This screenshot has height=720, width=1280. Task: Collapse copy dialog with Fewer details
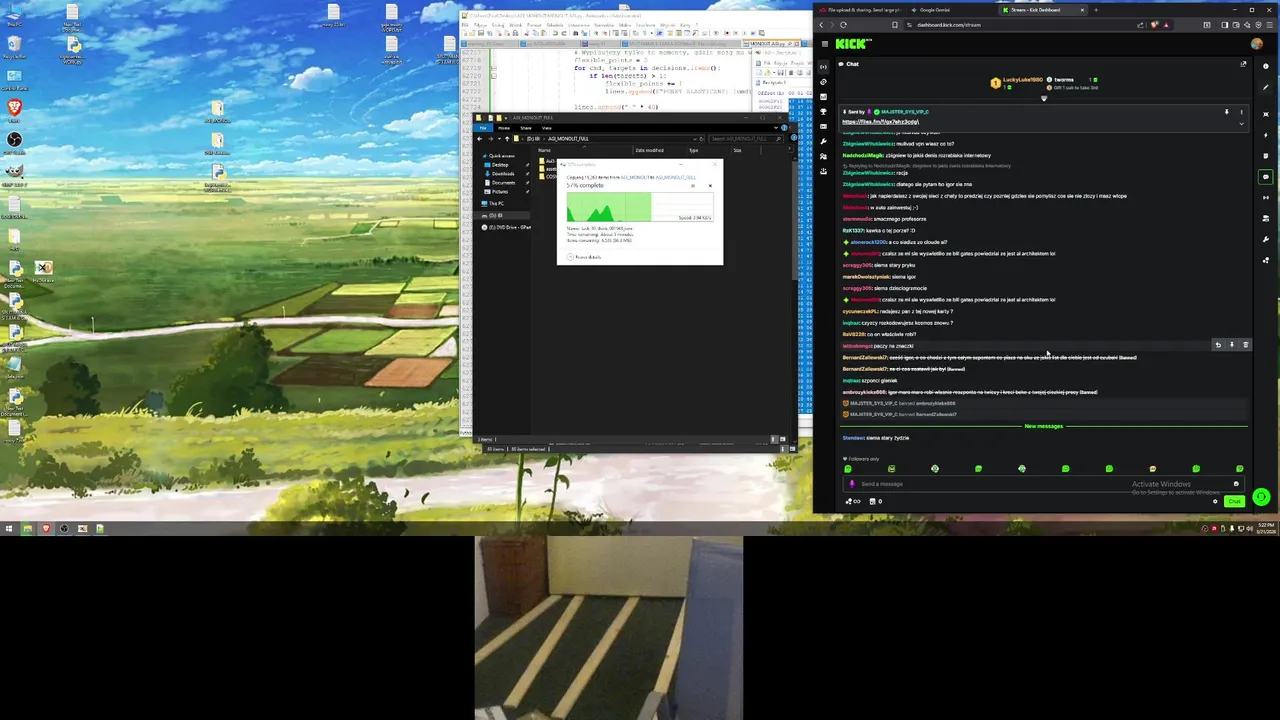click(583, 257)
